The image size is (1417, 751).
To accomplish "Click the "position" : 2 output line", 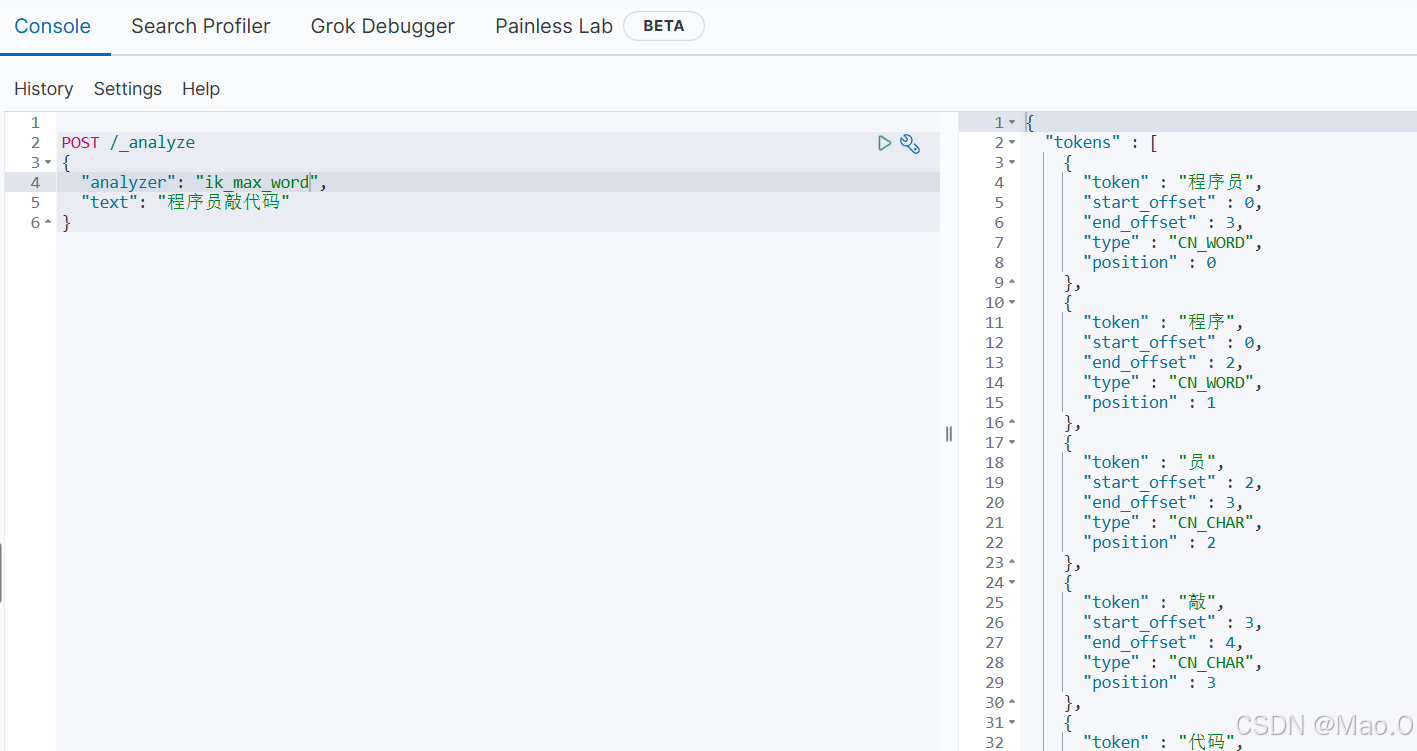I will (x=1150, y=542).
